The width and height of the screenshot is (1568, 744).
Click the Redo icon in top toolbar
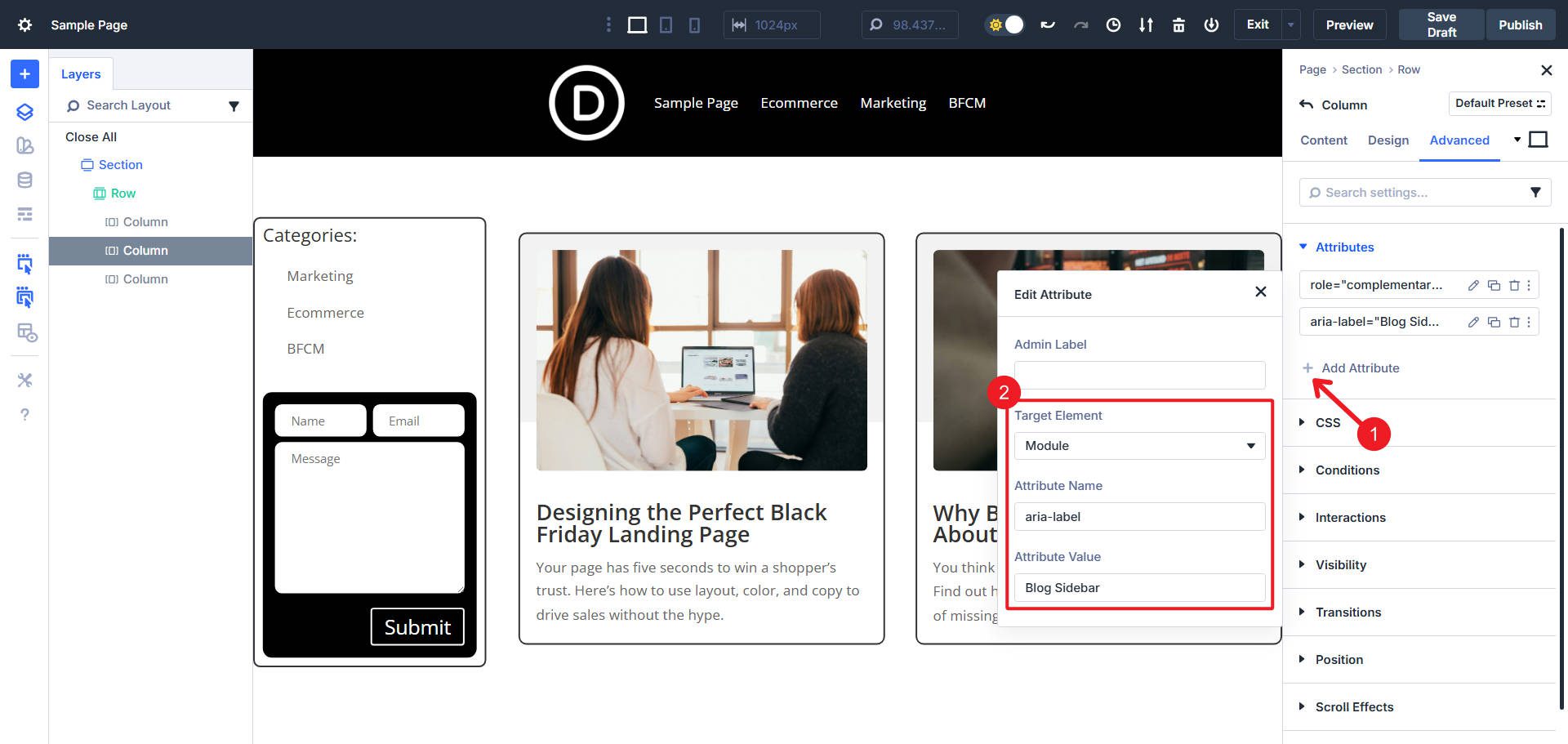[1081, 25]
